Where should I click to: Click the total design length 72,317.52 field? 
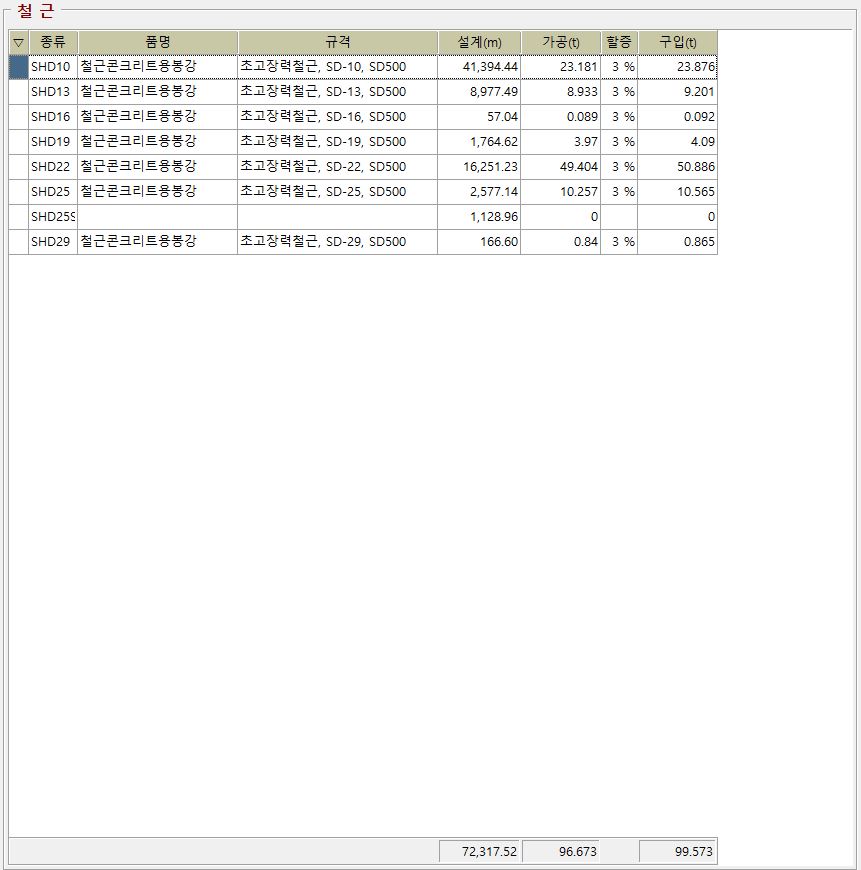(479, 852)
